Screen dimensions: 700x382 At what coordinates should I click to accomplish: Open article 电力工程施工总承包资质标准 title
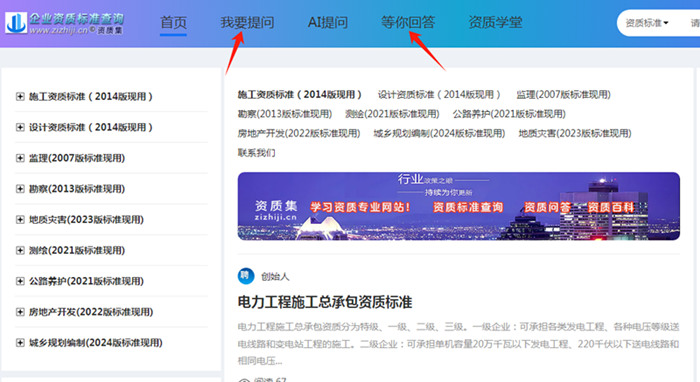click(325, 302)
